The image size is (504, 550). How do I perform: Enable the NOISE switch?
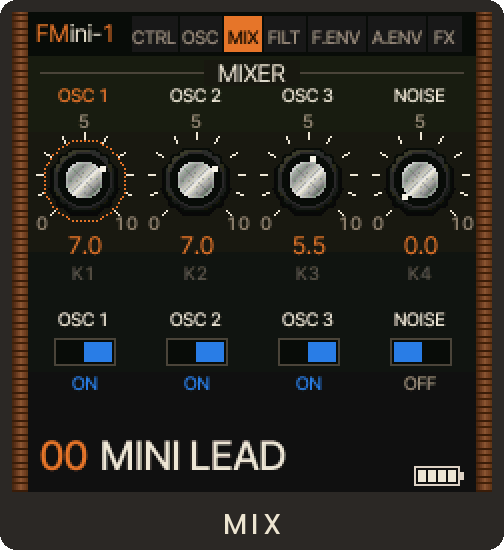421,352
